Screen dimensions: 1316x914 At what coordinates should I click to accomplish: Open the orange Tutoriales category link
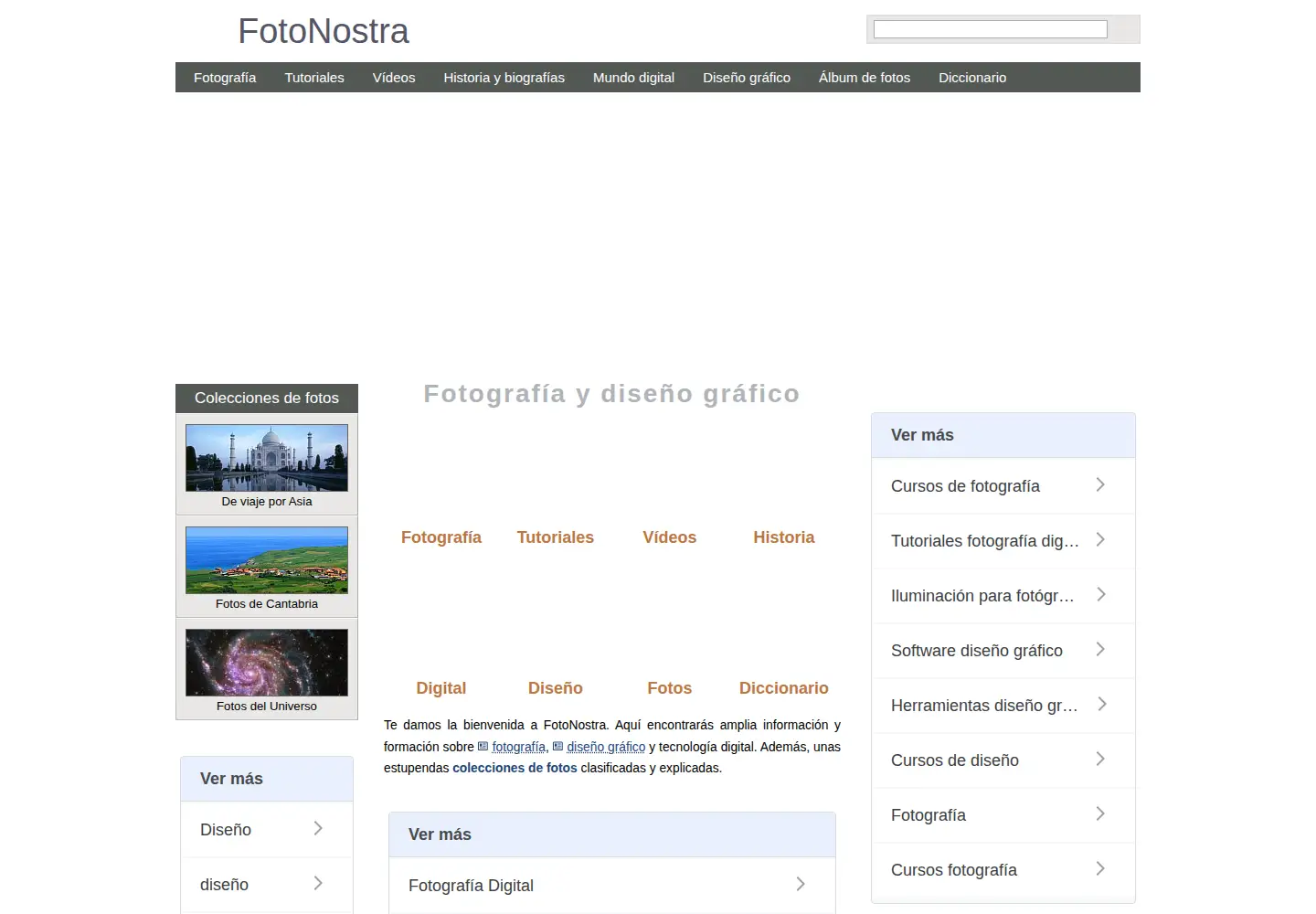[x=556, y=537]
